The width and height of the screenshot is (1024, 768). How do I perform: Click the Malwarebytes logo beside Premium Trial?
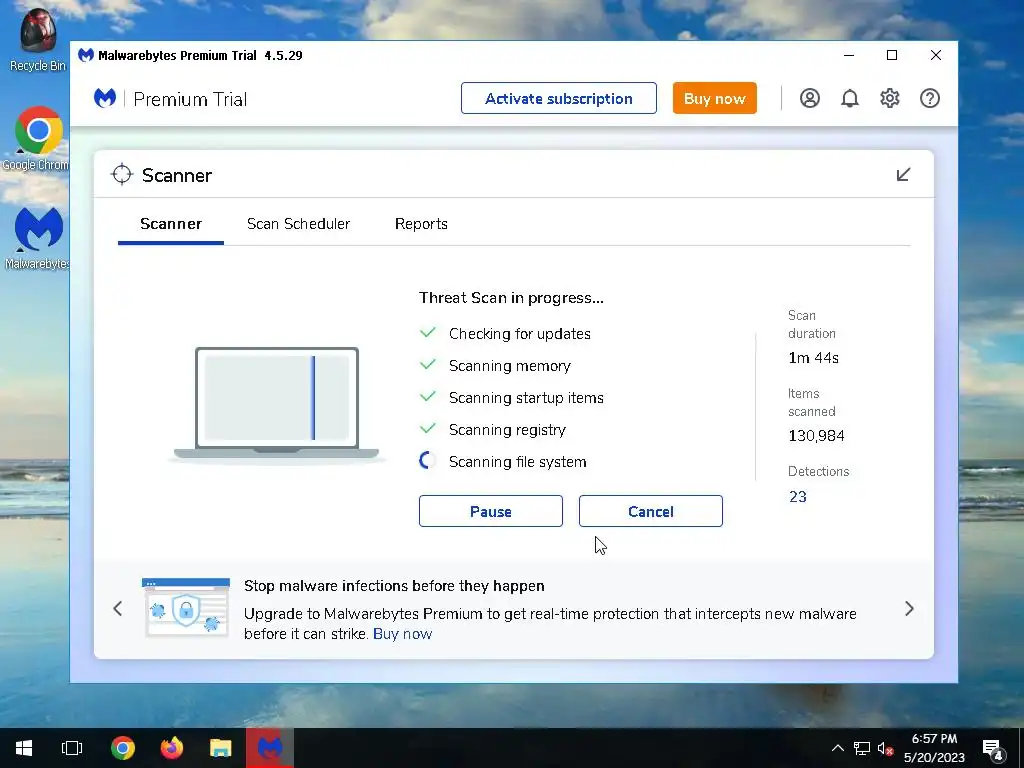coord(105,99)
